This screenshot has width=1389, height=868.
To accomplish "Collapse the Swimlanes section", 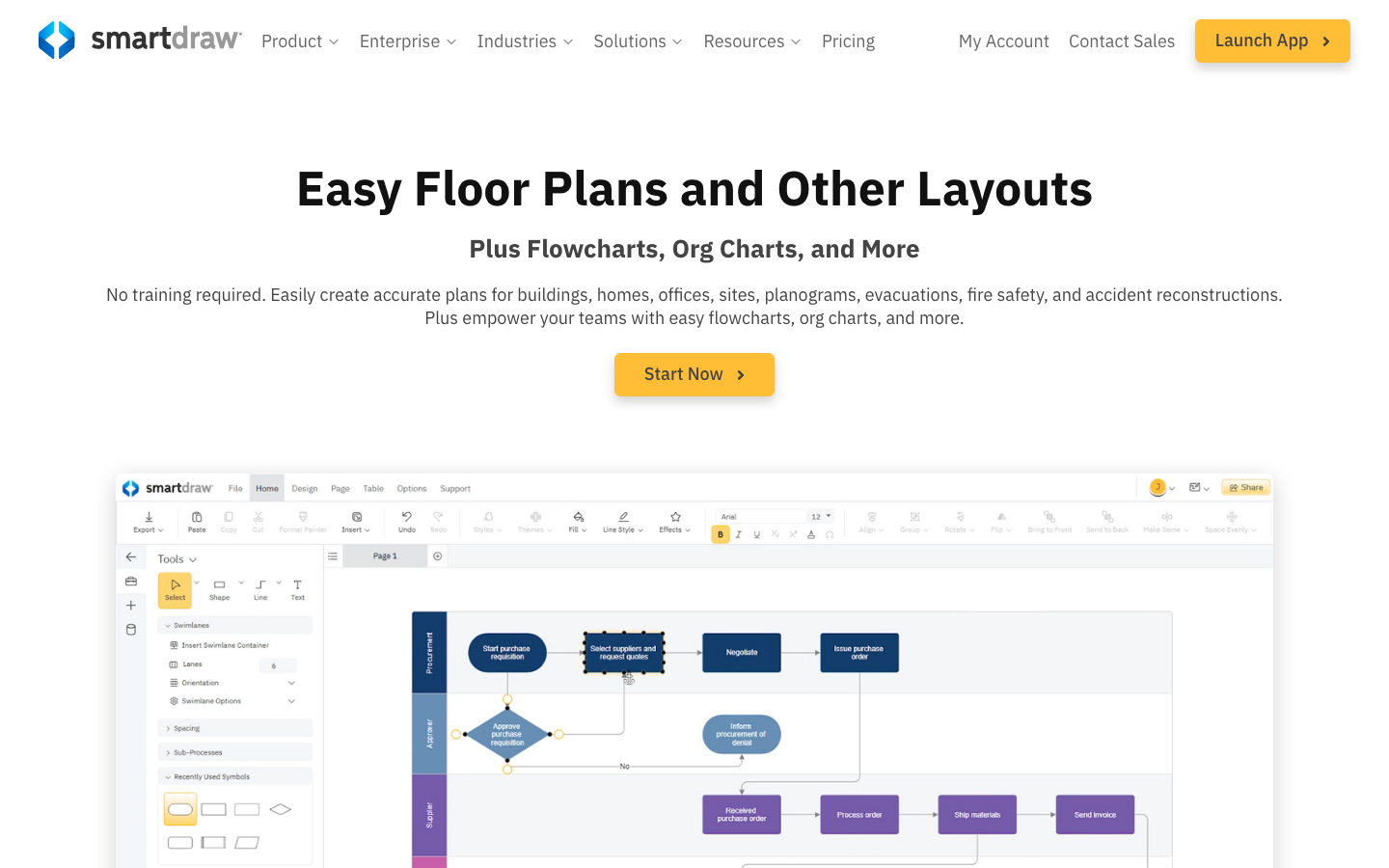I will [x=234, y=625].
